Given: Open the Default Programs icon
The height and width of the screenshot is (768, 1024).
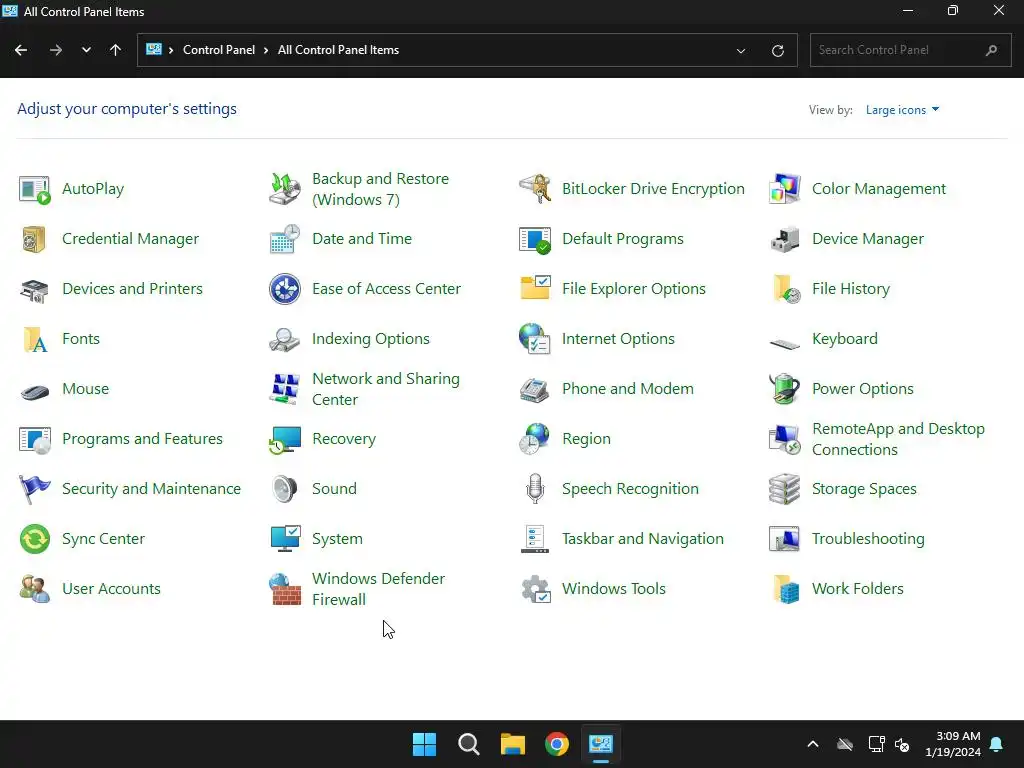Looking at the screenshot, I should coord(535,239).
